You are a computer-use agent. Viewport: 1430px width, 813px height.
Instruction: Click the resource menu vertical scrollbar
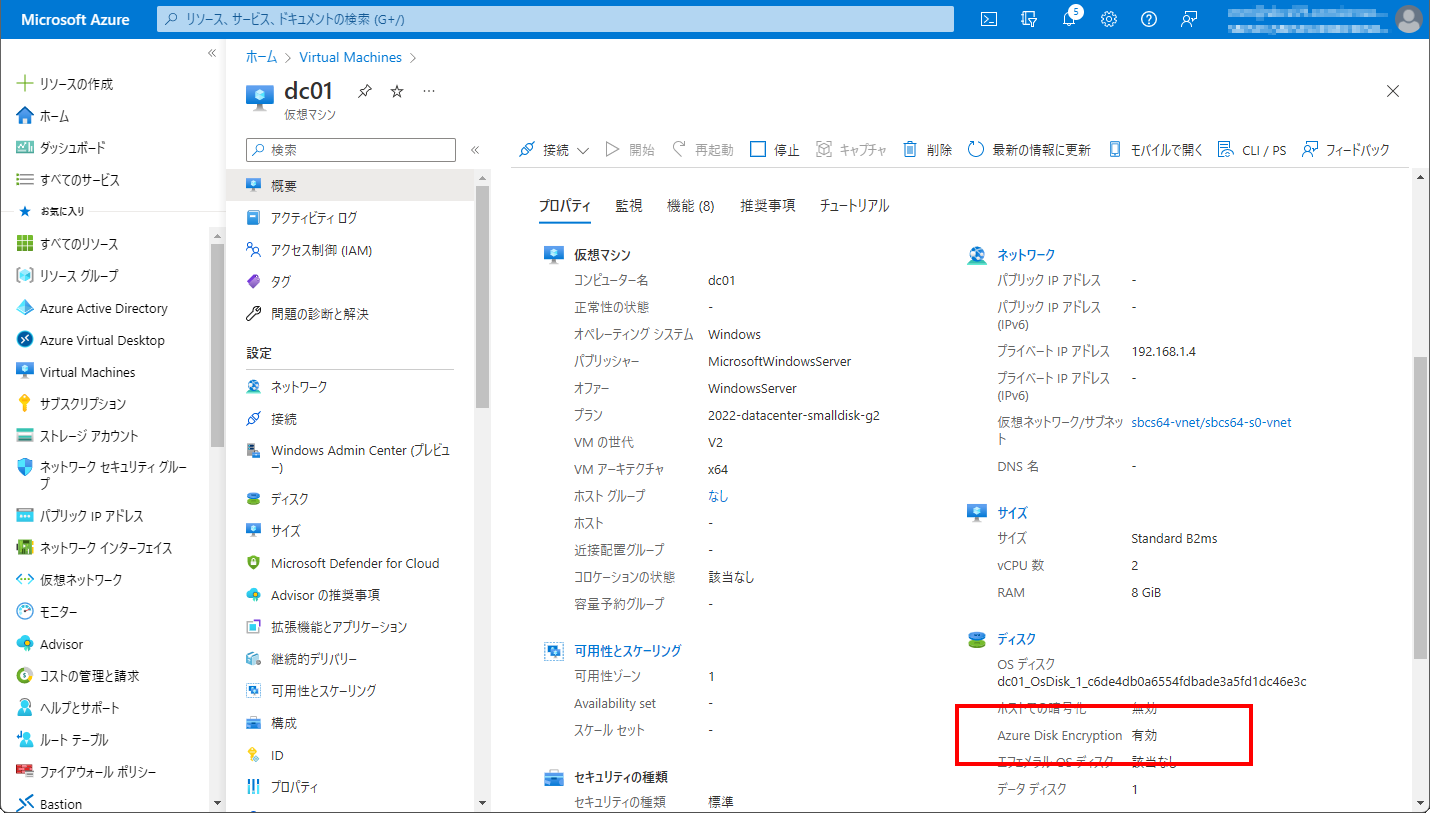click(482, 297)
